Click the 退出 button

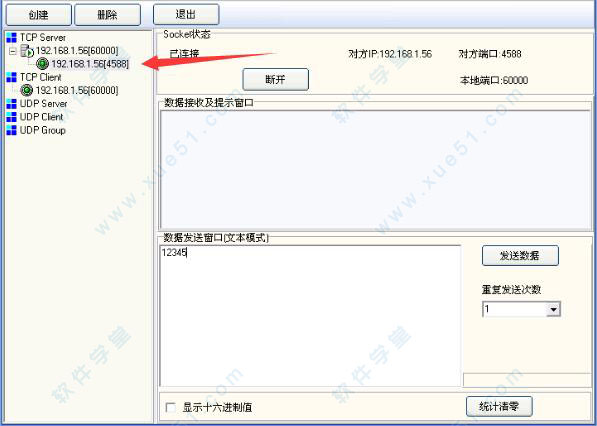coord(186,14)
